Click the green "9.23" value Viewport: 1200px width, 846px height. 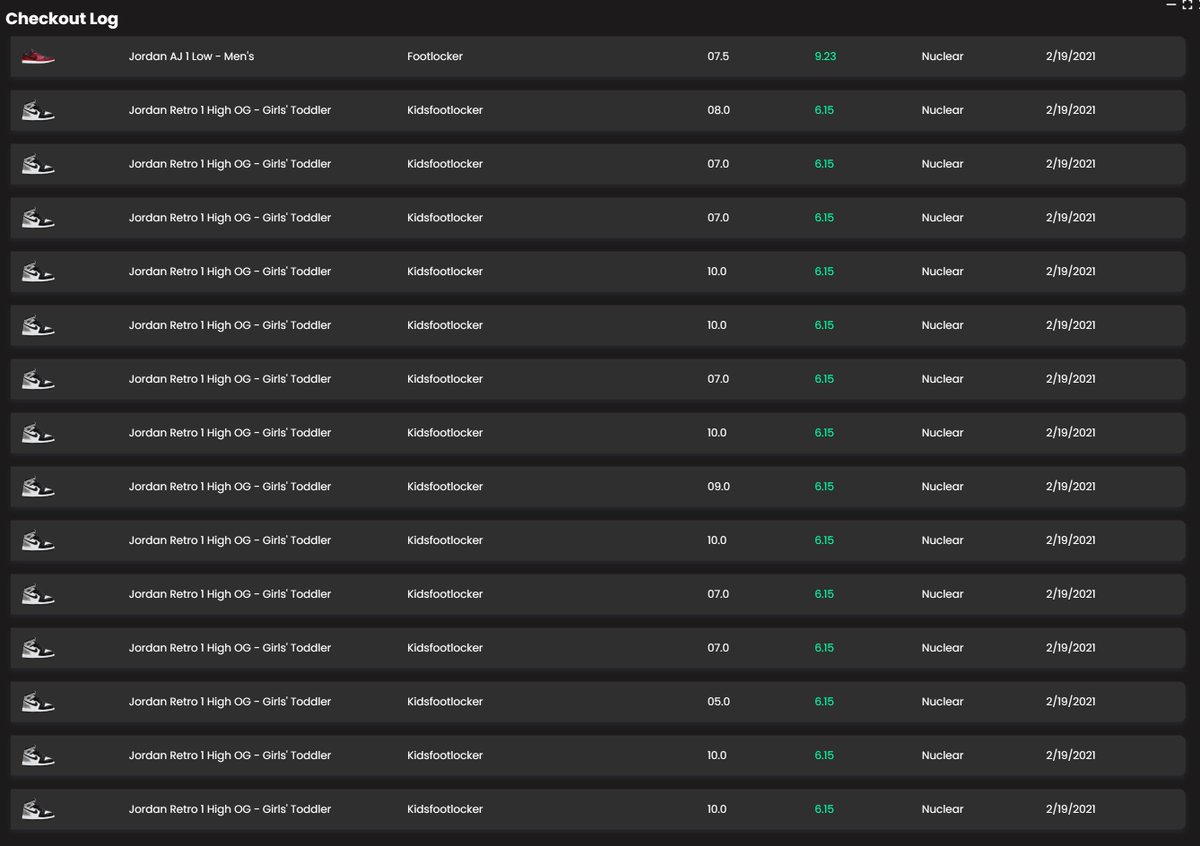pyautogui.click(x=825, y=57)
